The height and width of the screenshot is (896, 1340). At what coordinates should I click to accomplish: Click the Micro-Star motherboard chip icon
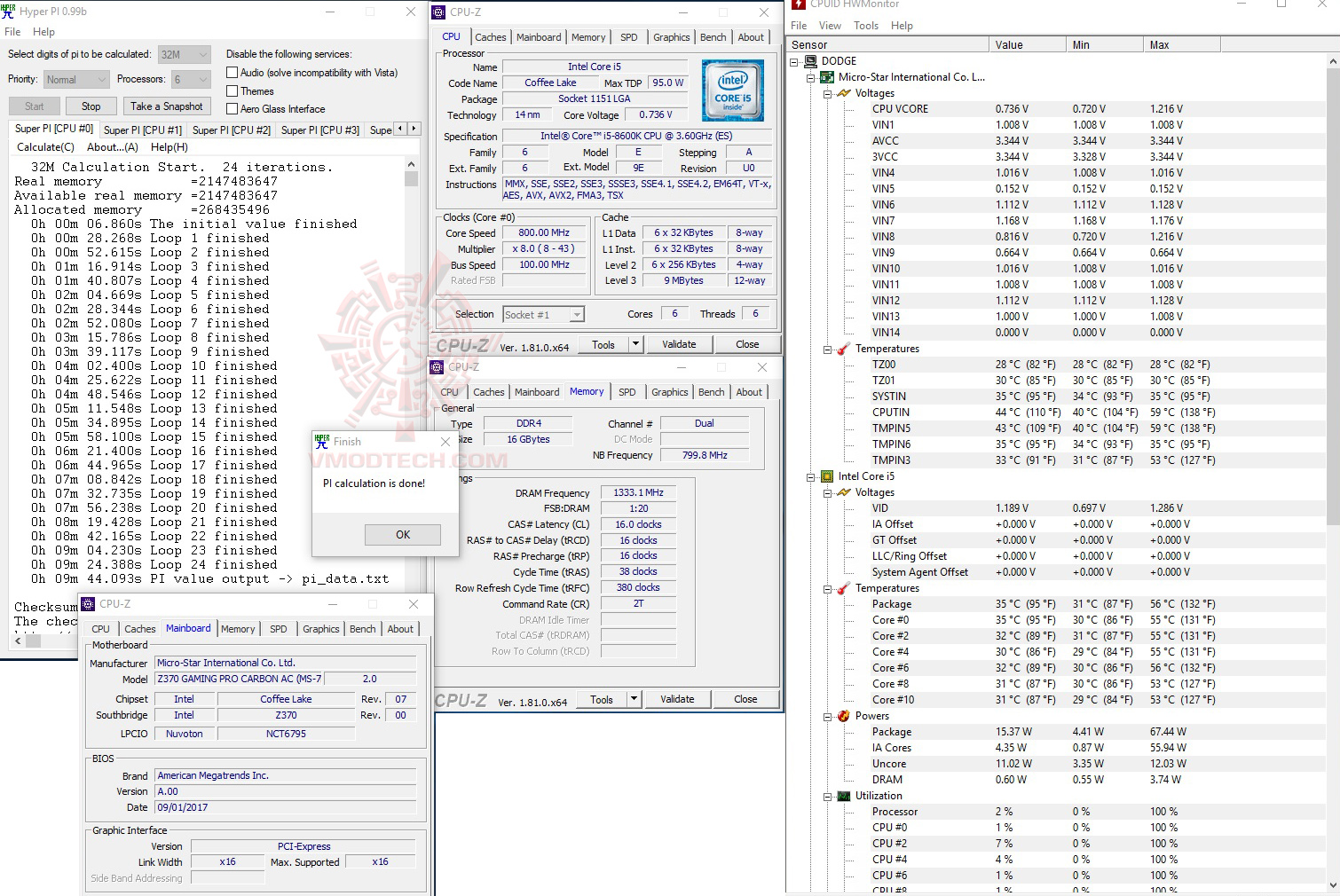coord(827,77)
